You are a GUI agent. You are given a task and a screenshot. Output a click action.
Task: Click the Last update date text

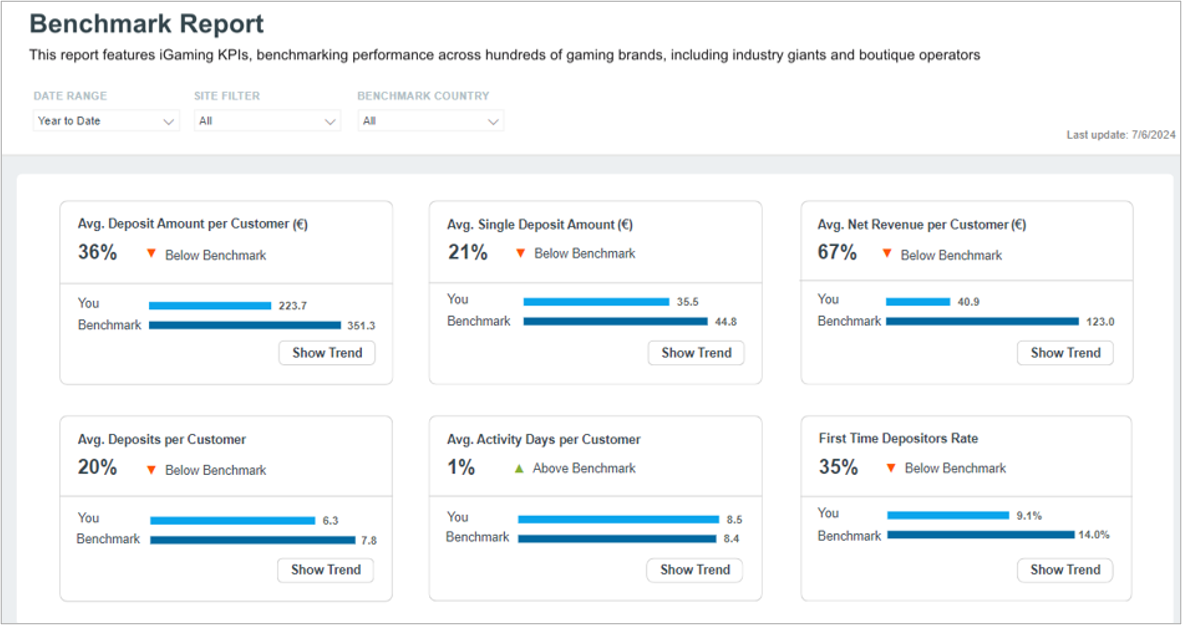1121,135
